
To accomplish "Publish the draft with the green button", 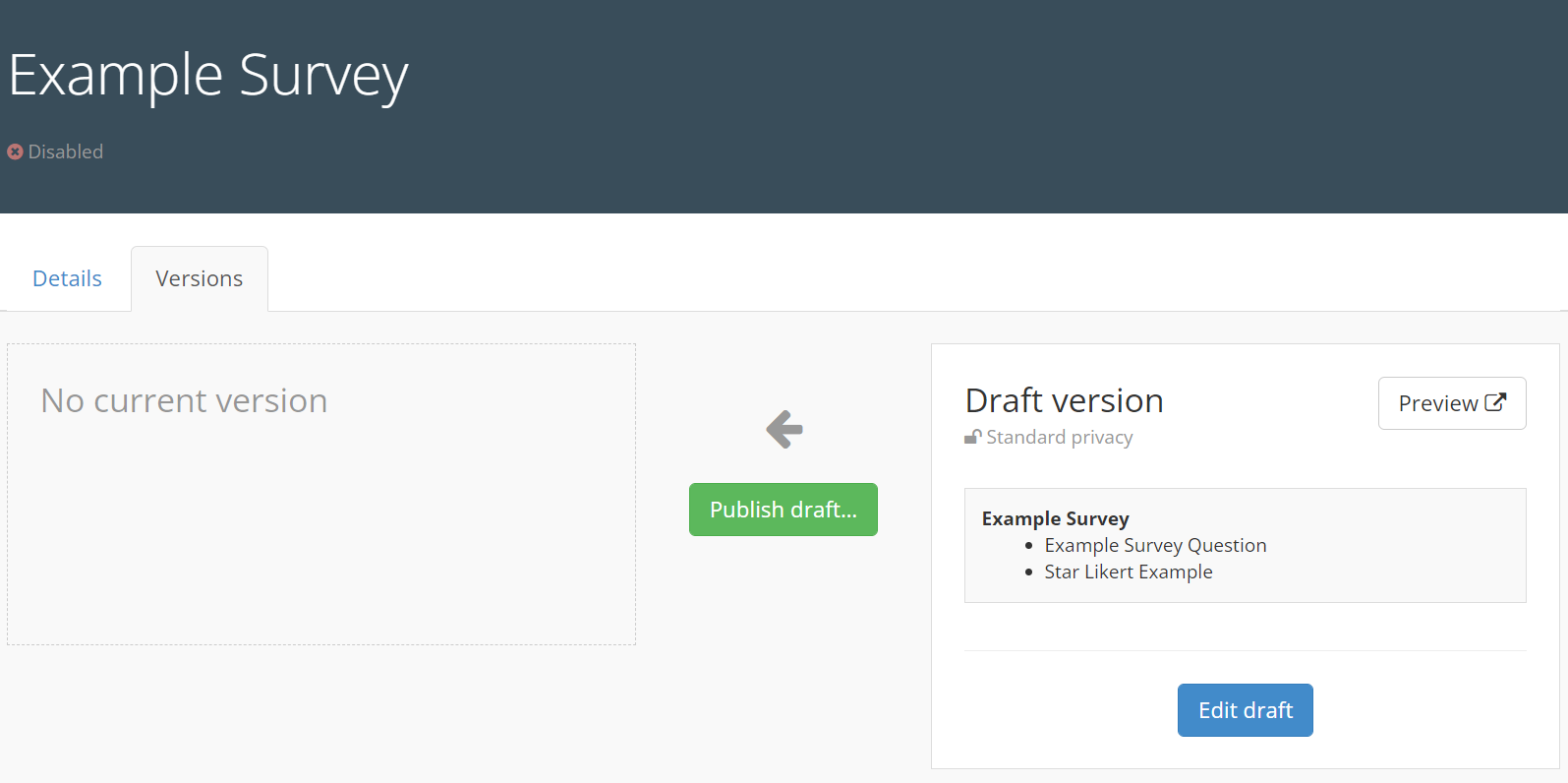I will [x=783, y=510].
